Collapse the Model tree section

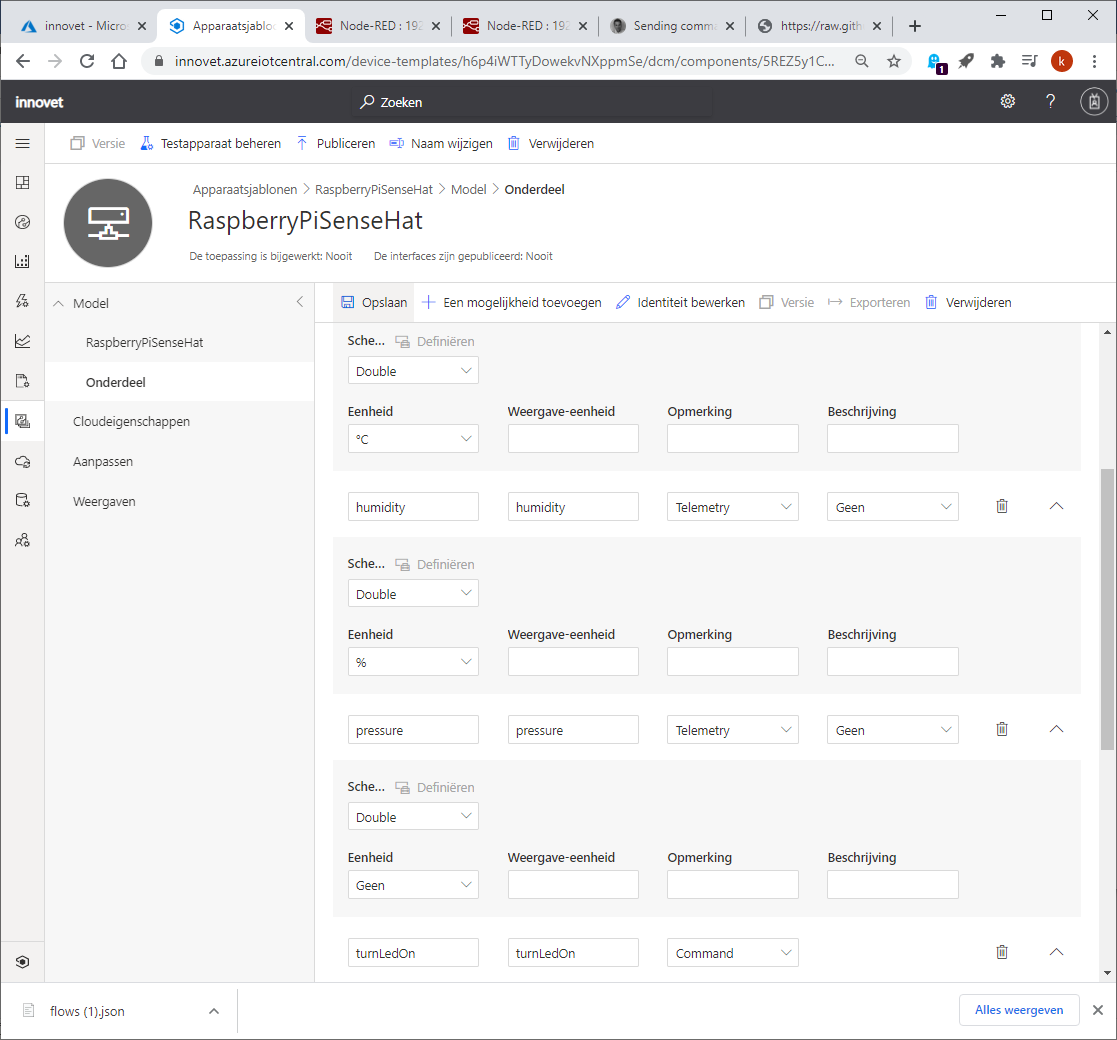(58, 303)
